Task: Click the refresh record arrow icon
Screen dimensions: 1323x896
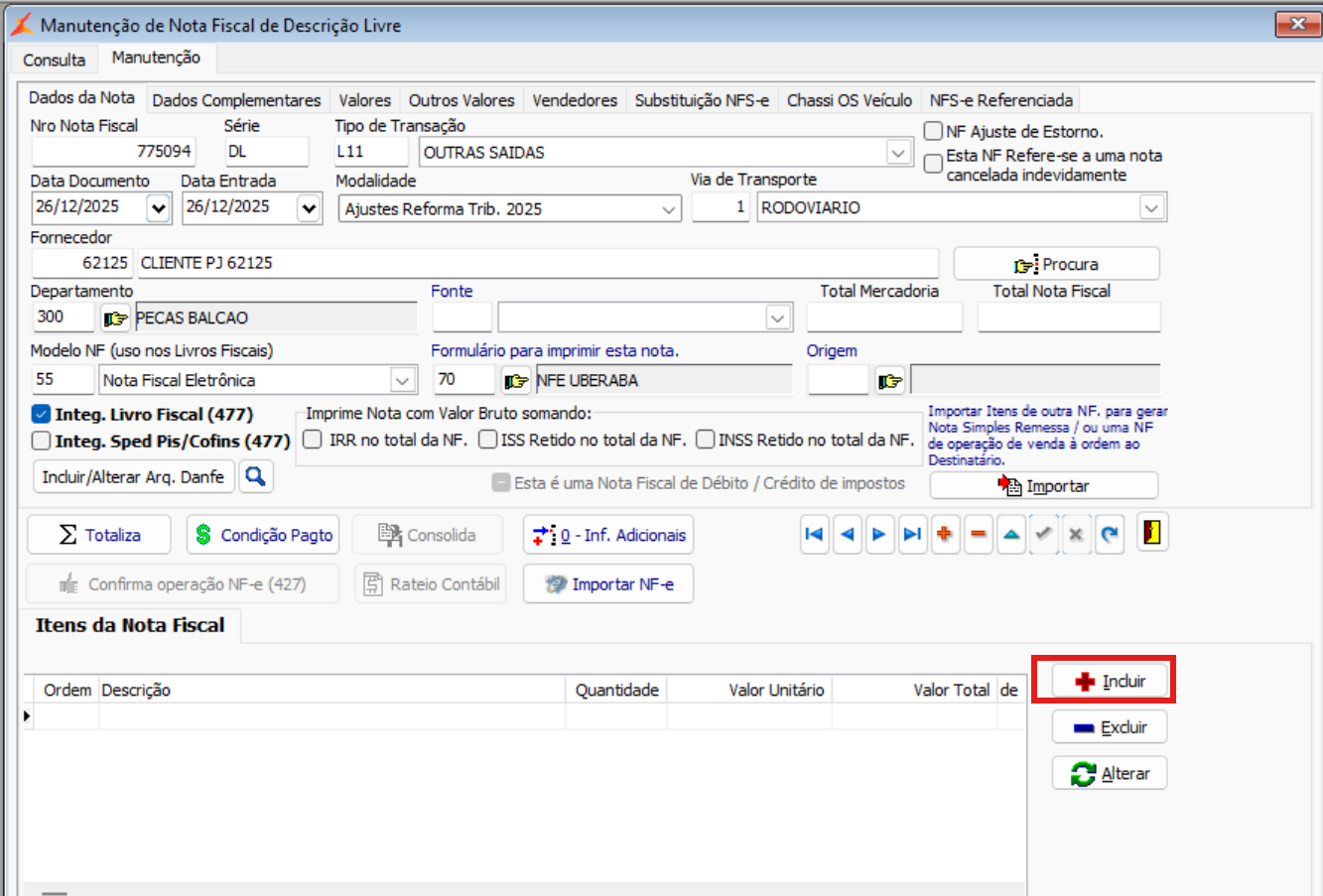Action: tap(1109, 535)
